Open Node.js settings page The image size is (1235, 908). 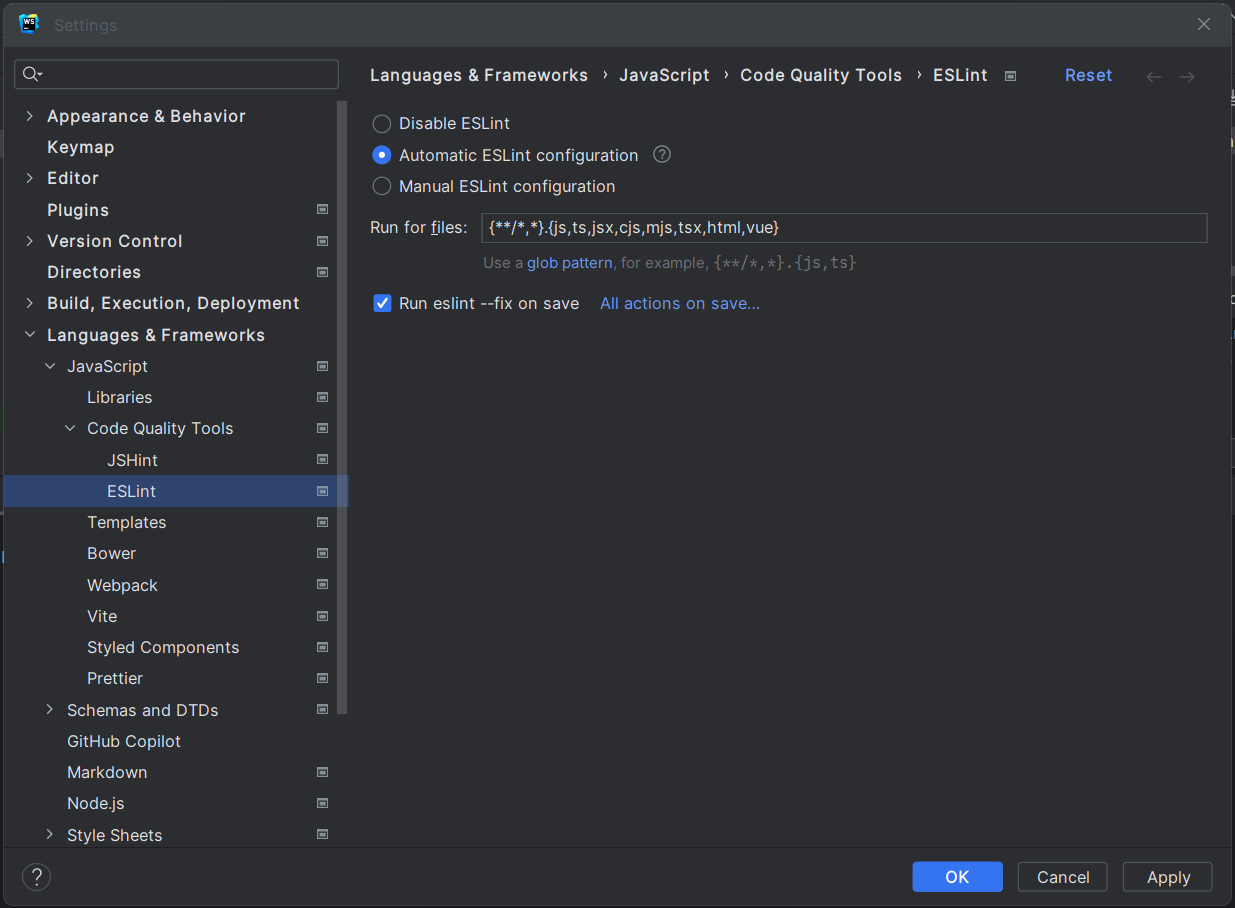tap(96, 803)
